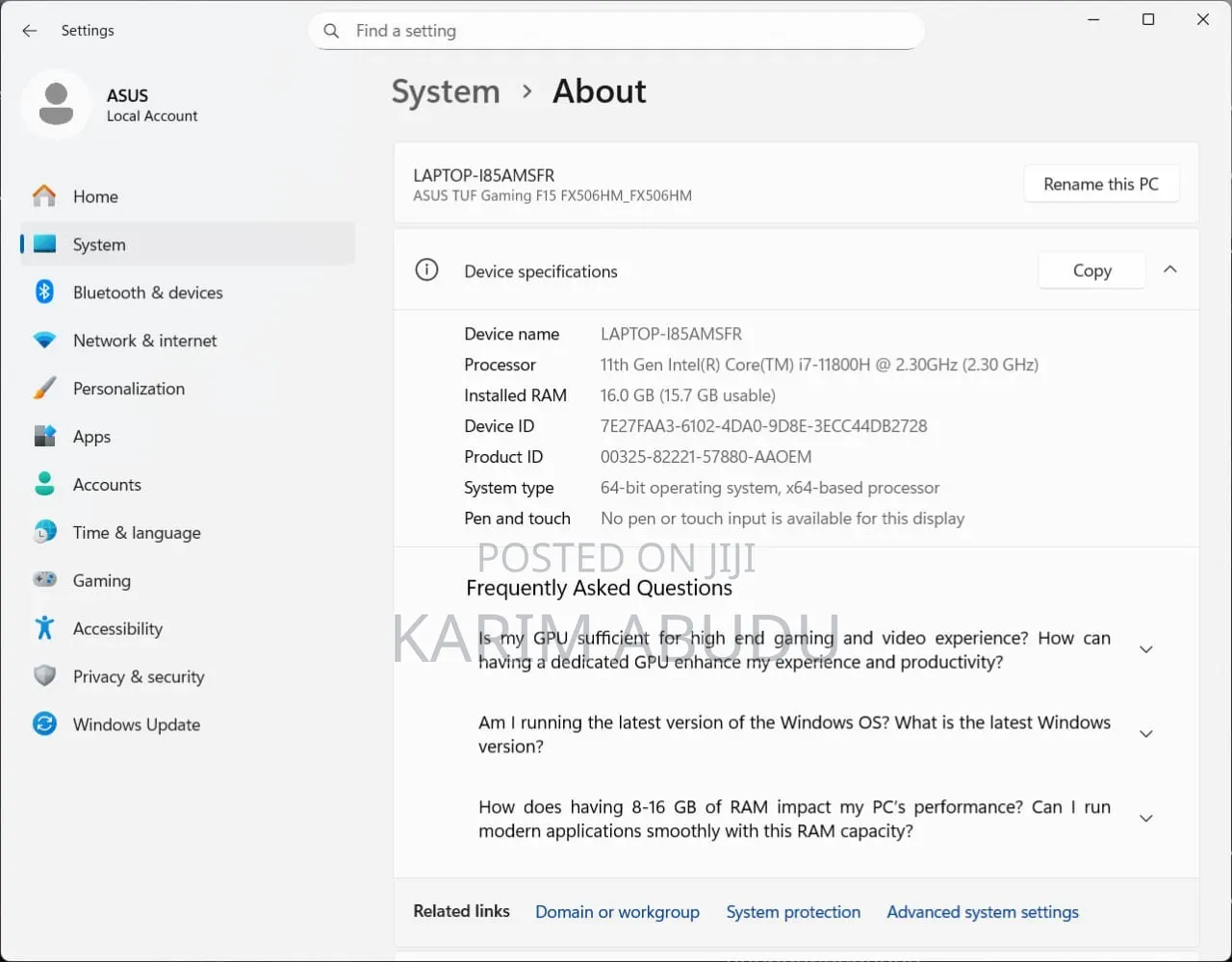
Task: Select Bluetooth & devices in sidebar
Action: (x=188, y=292)
